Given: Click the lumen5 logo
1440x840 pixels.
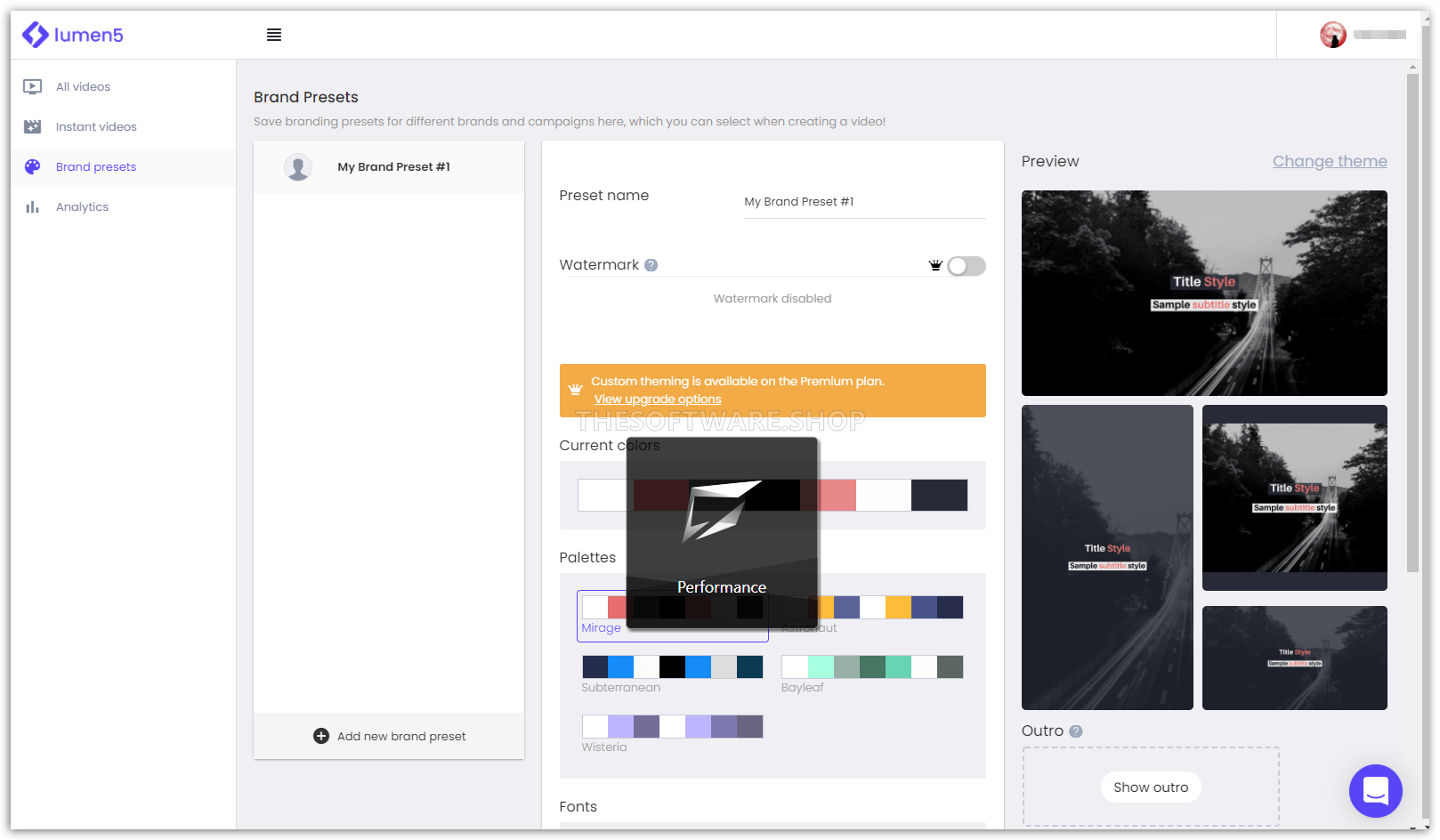Looking at the screenshot, I should click(73, 35).
